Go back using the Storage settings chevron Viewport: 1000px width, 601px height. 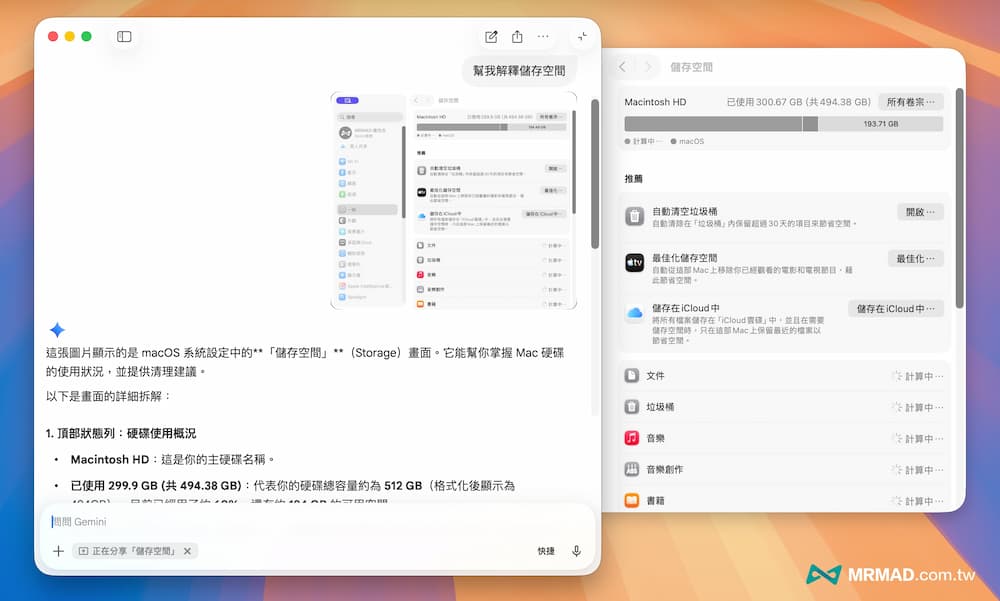[621, 66]
